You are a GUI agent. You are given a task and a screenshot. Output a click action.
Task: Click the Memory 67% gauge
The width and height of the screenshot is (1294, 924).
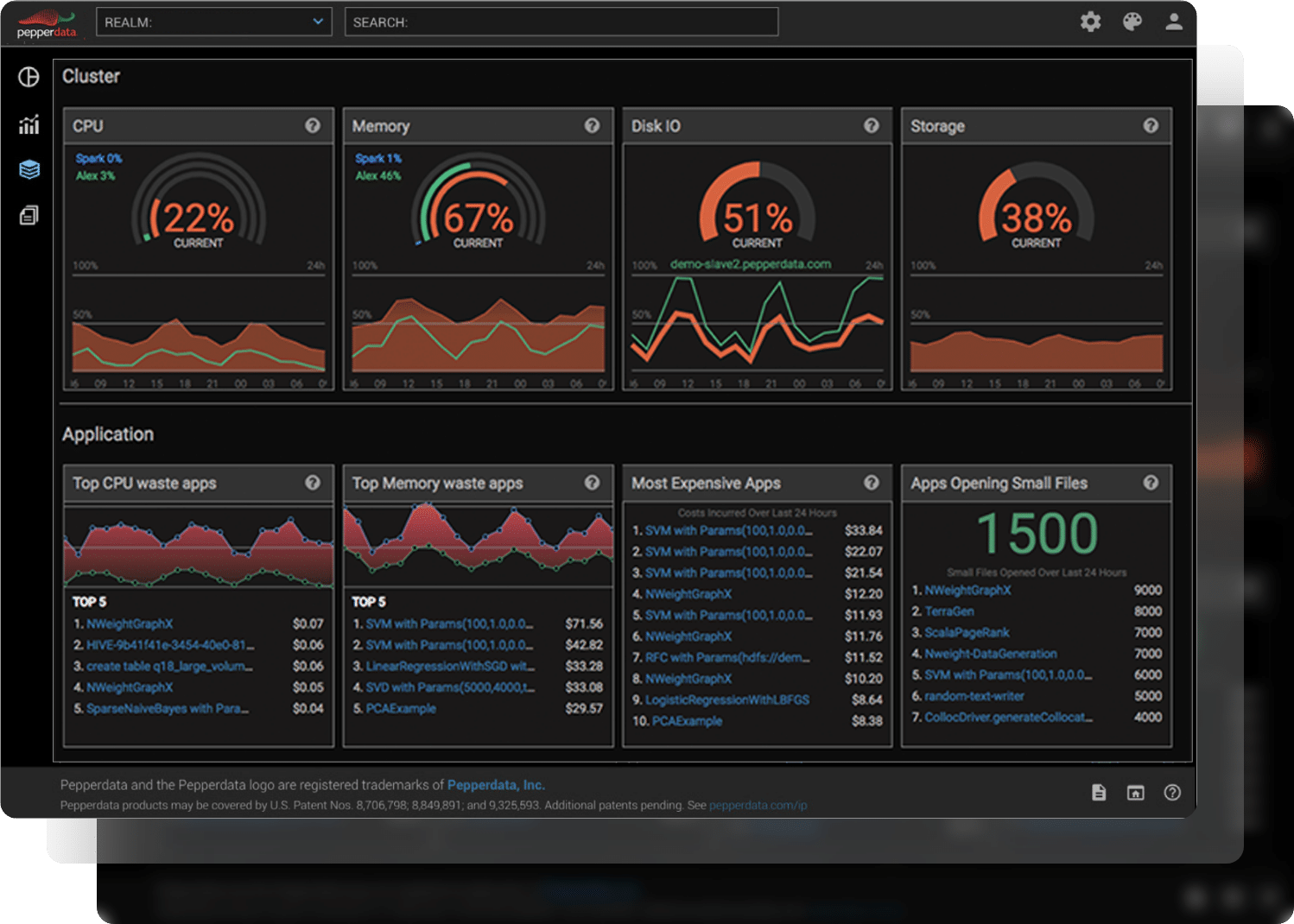[478, 203]
